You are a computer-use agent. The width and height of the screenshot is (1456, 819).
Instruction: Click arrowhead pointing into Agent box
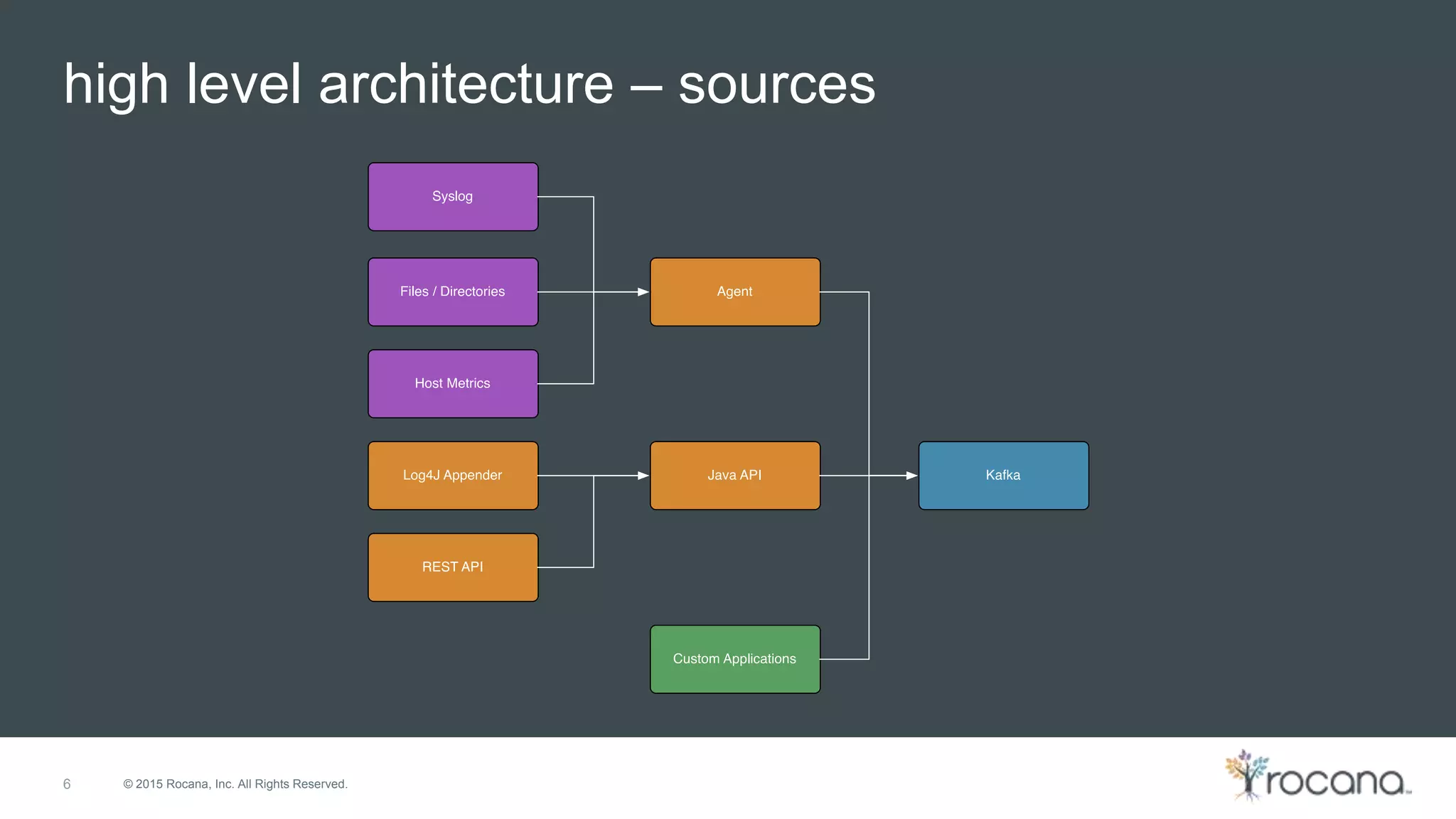(x=643, y=292)
